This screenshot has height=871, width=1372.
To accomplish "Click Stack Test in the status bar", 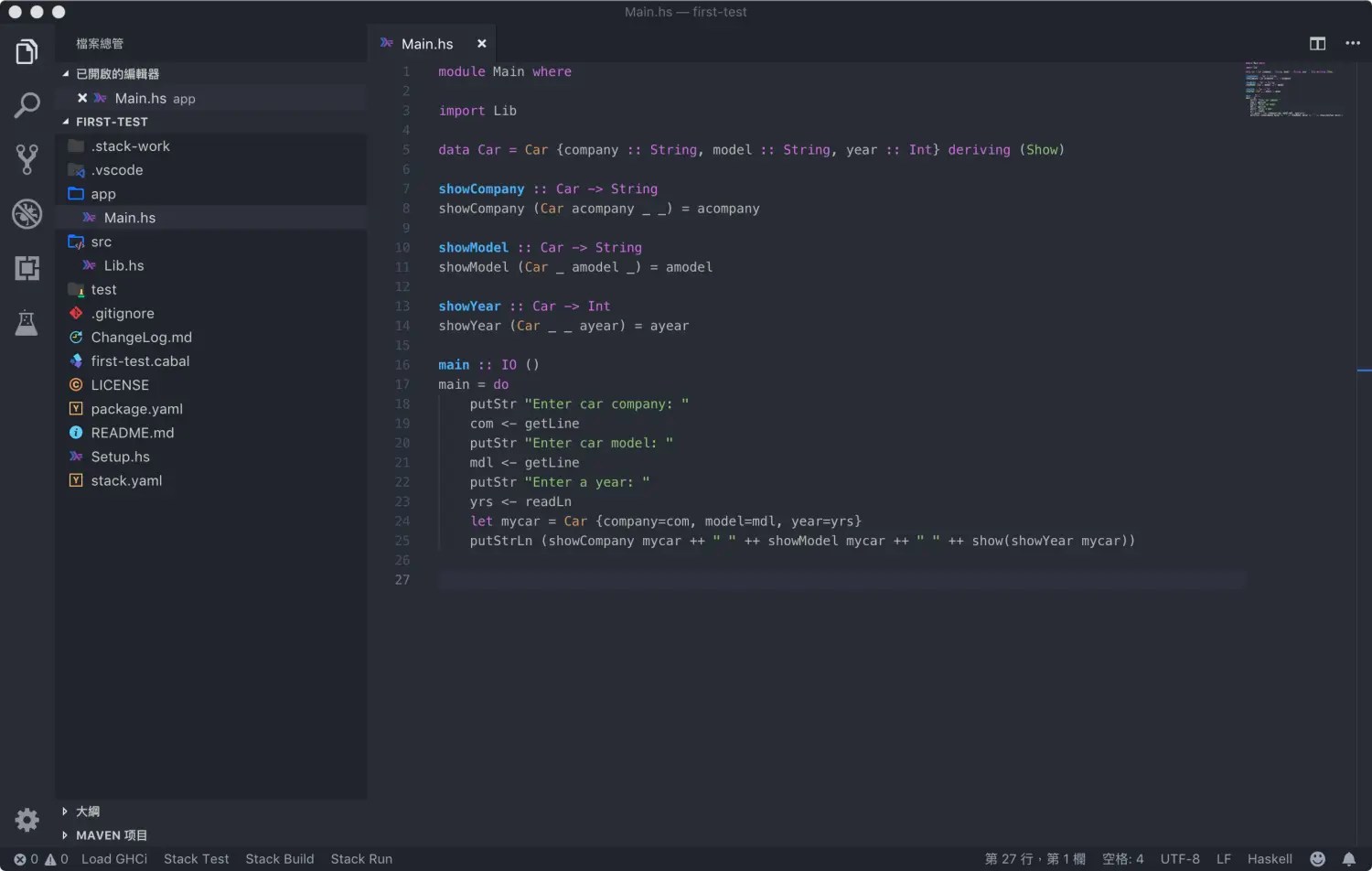I will 196,859.
